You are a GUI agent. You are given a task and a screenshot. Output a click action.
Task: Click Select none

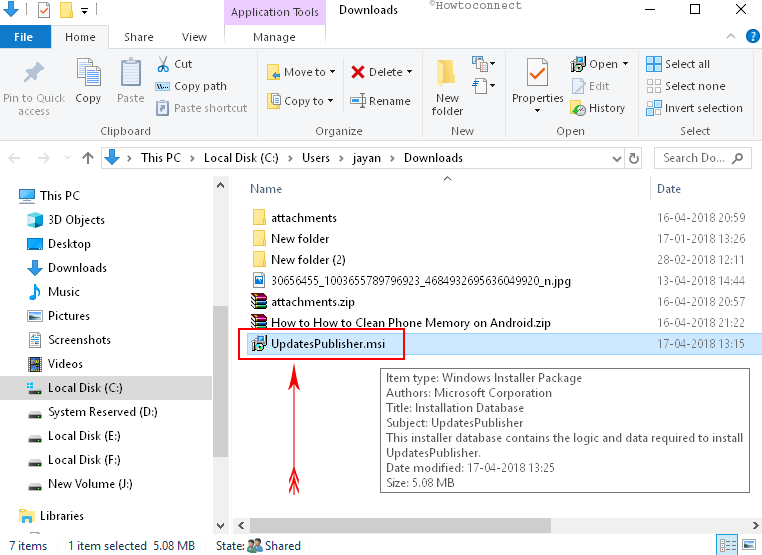click(x=686, y=86)
